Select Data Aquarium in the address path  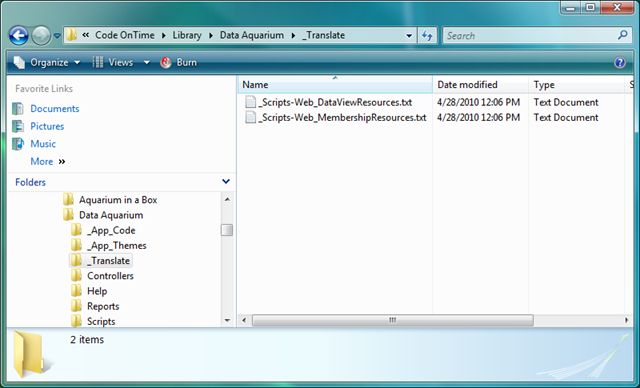252,35
